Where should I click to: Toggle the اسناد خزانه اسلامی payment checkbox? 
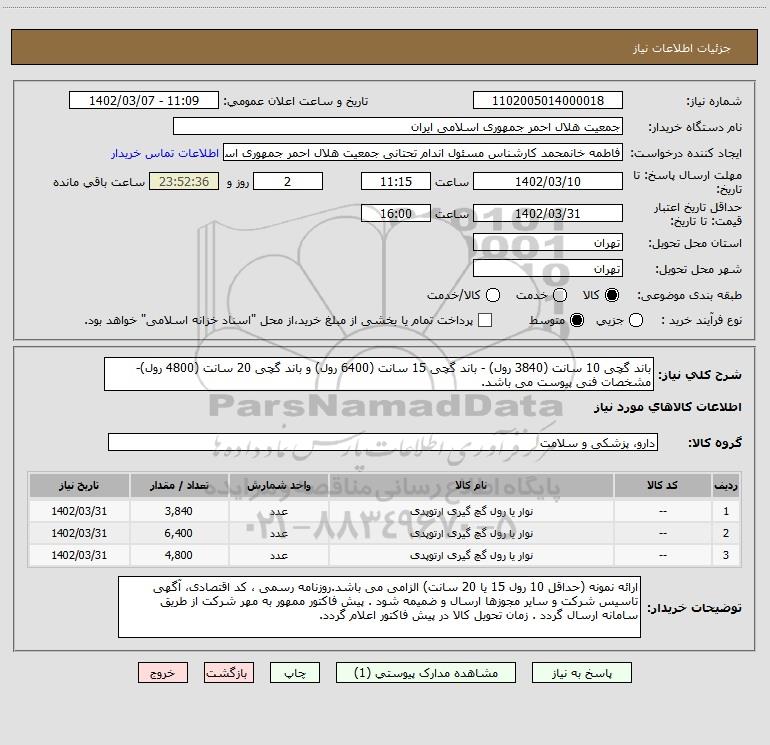pos(485,320)
